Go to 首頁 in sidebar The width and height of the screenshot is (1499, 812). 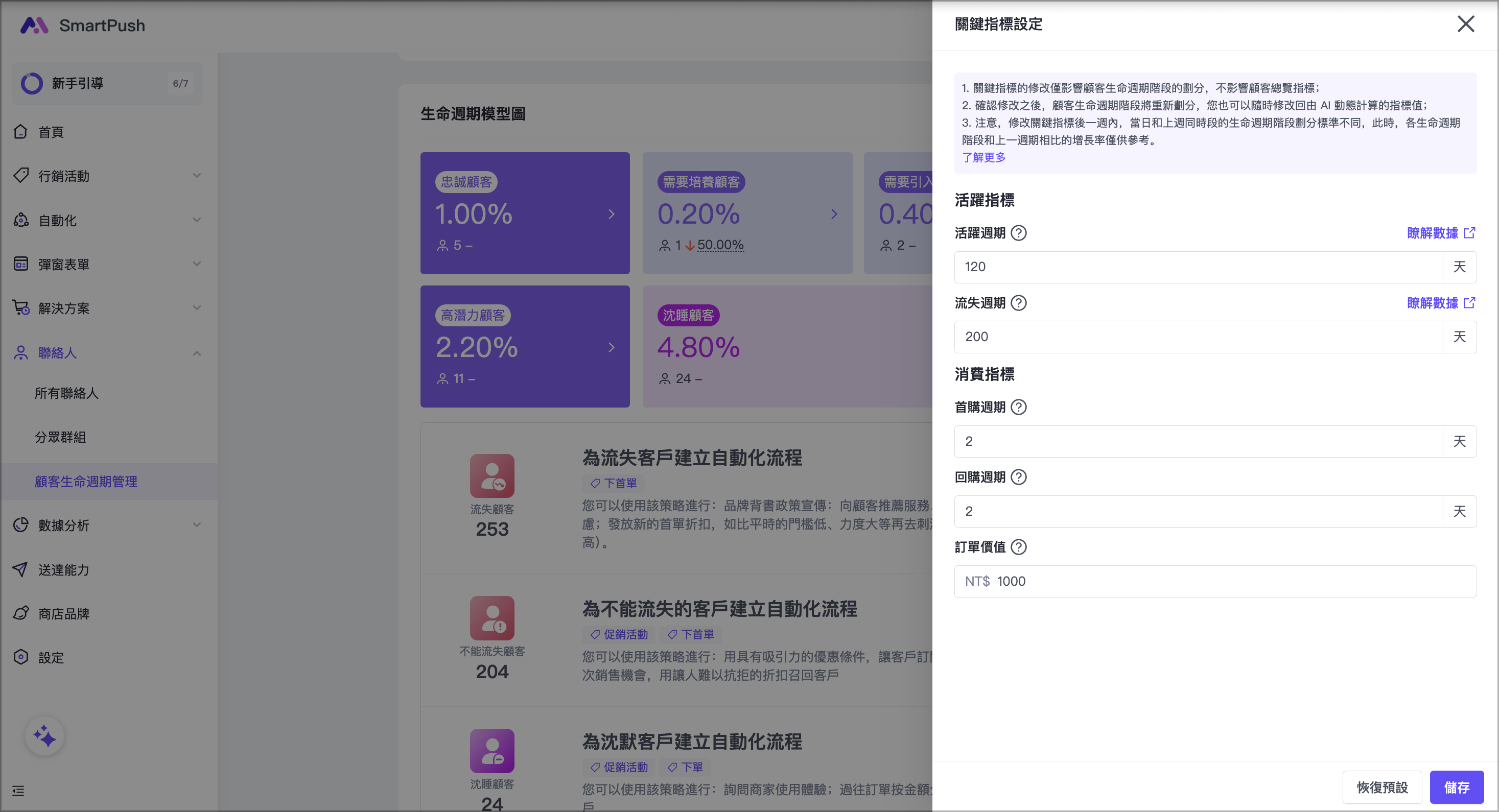(51, 132)
